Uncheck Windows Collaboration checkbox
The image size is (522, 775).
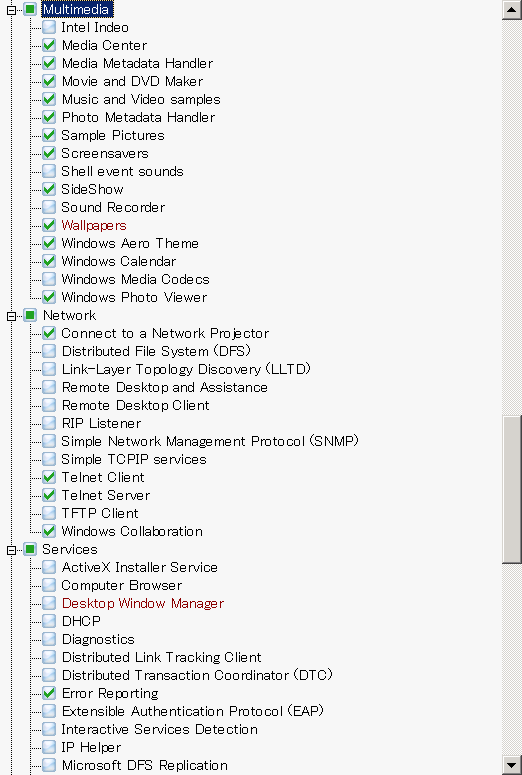coord(49,531)
